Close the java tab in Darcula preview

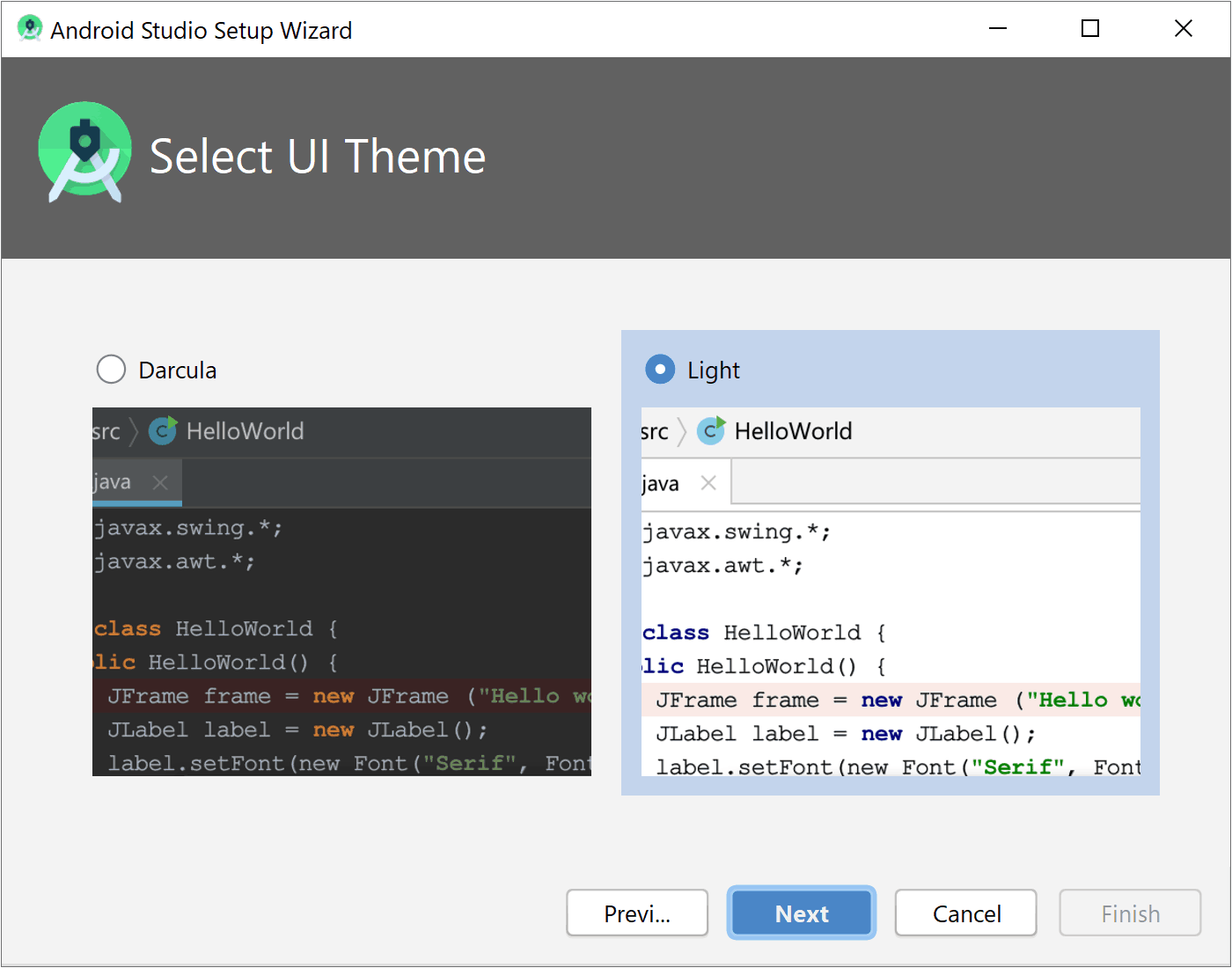tap(160, 482)
